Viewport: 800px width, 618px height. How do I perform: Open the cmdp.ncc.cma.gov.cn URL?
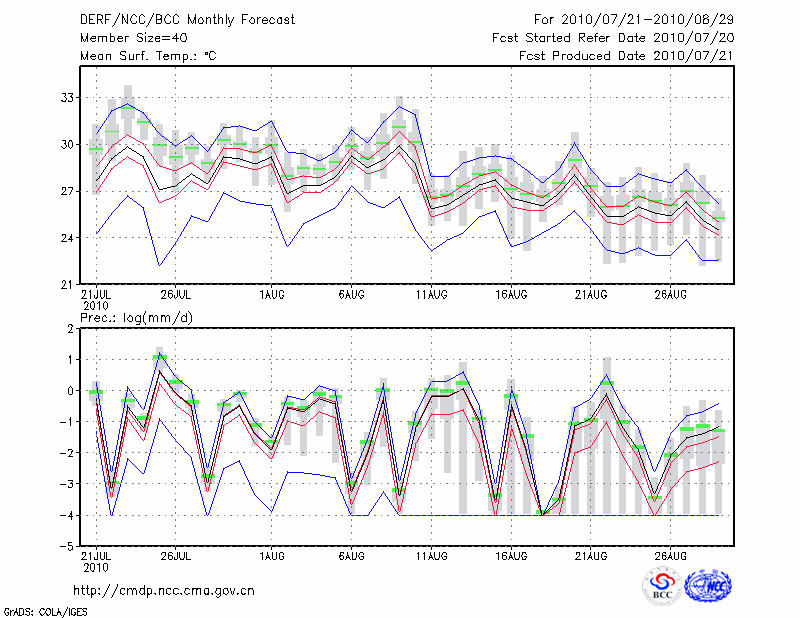tap(164, 591)
